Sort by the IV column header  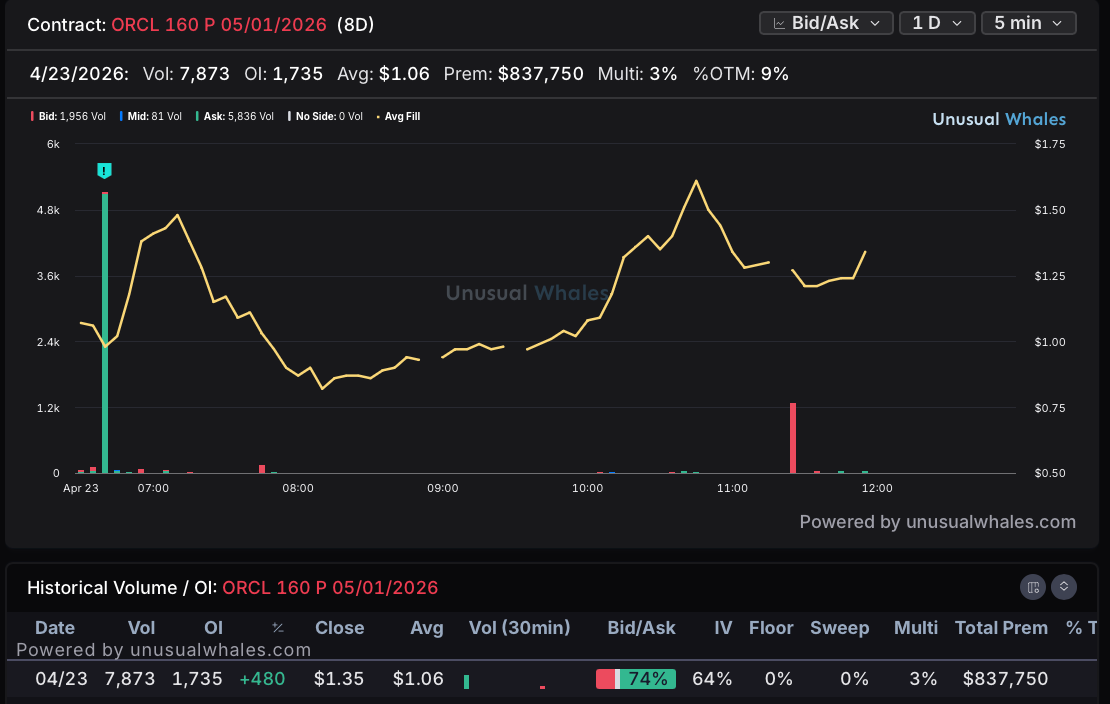click(x=723, y=628)
